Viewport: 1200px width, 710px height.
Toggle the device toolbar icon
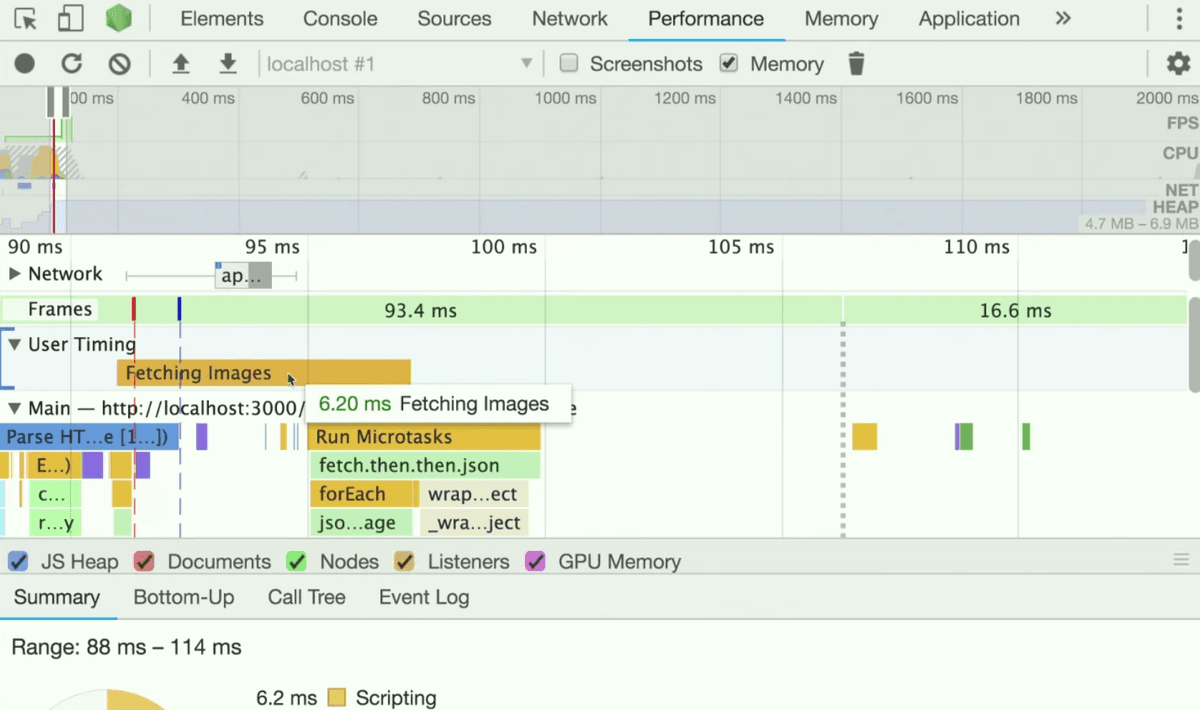(x=70, y=18)
